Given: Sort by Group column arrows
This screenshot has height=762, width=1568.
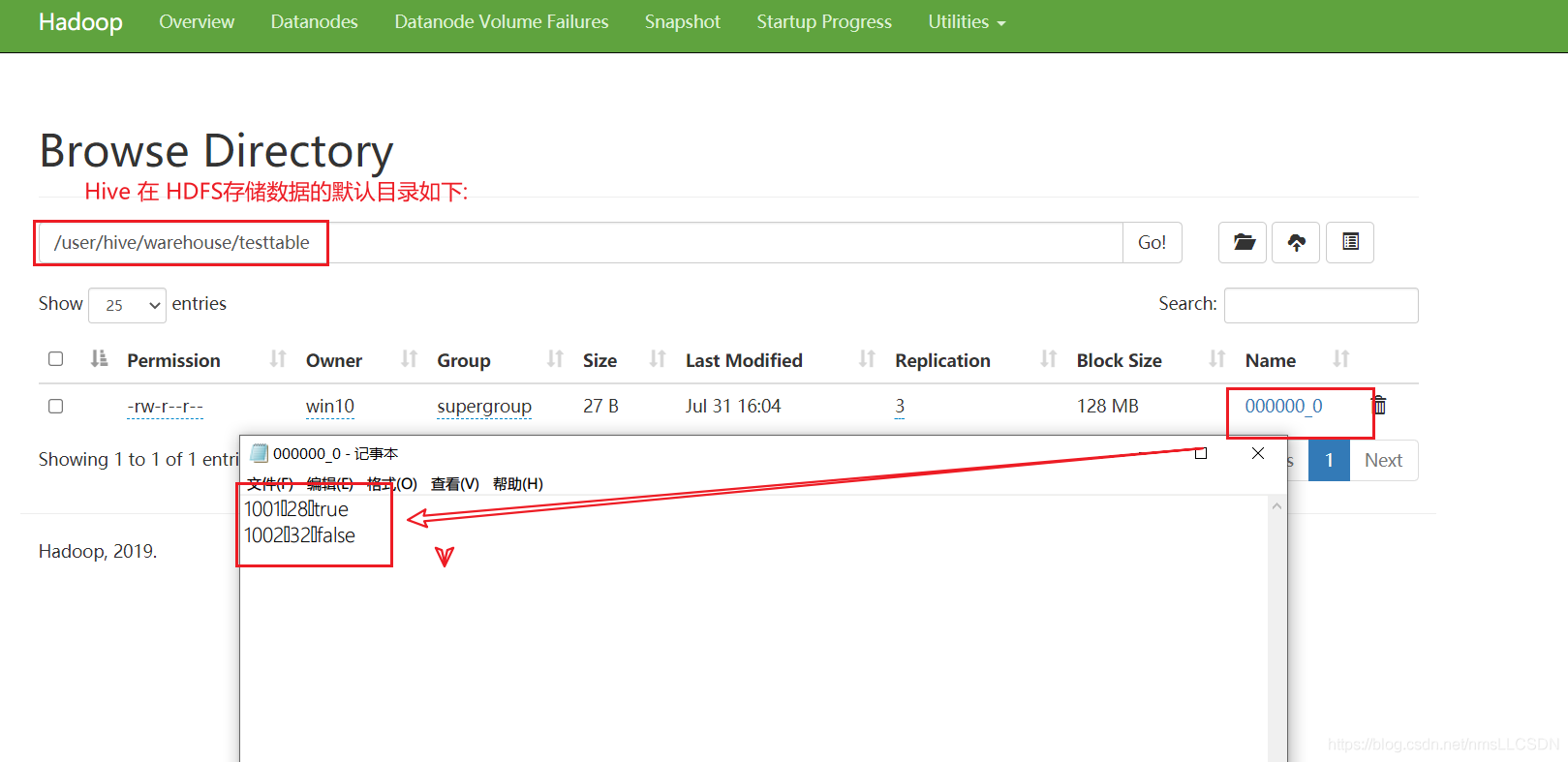Looking at the screenshot, I should coord(555,359).
